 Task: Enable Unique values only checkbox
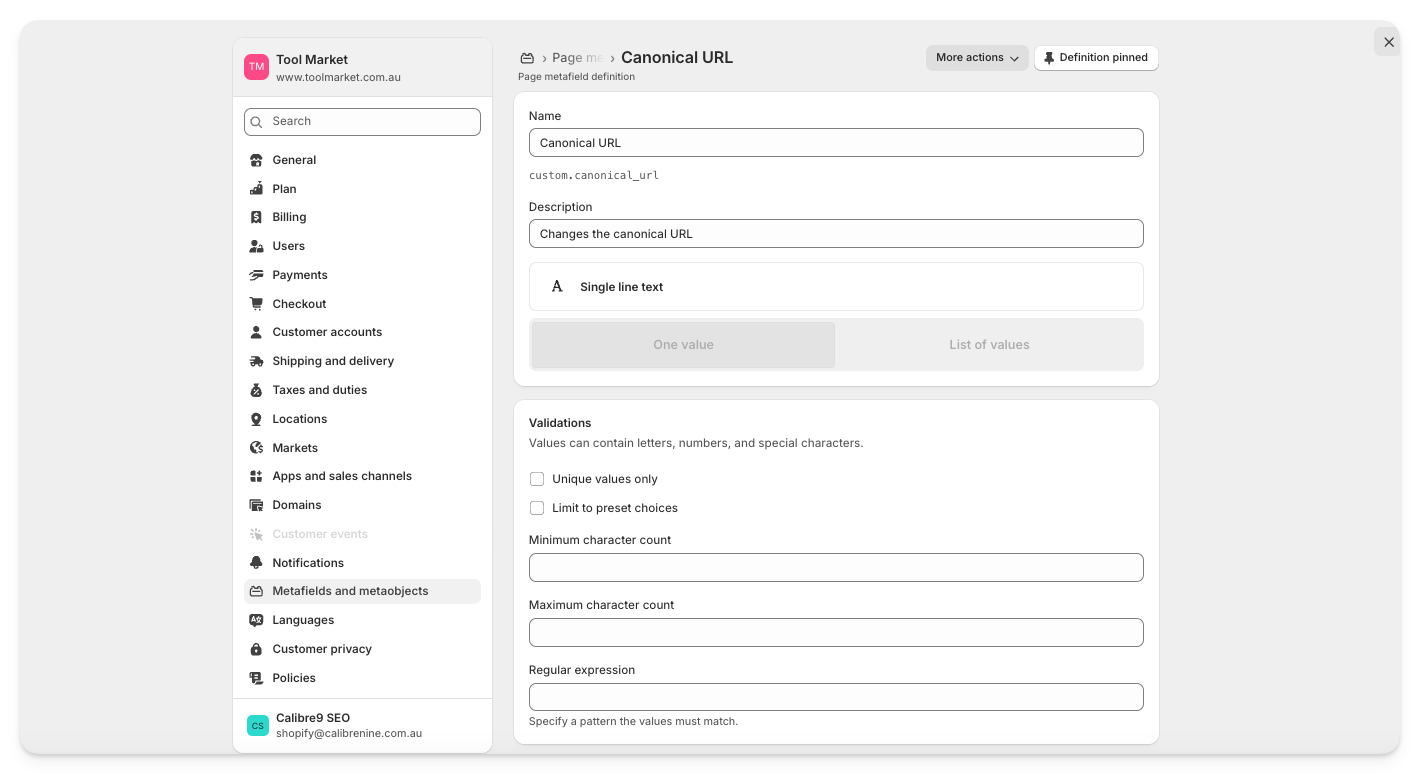(537, 479)
